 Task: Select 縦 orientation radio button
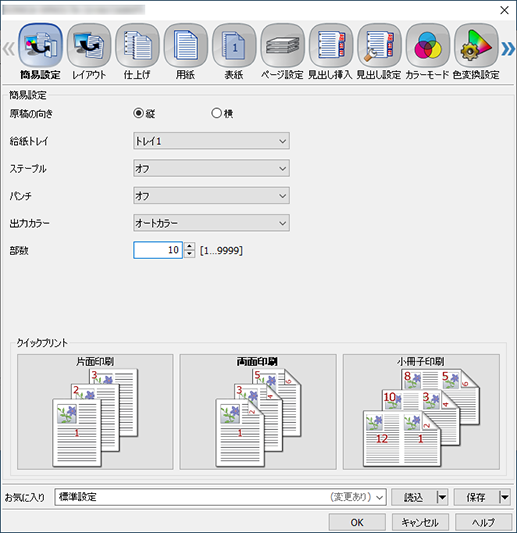tap(139, 113)
